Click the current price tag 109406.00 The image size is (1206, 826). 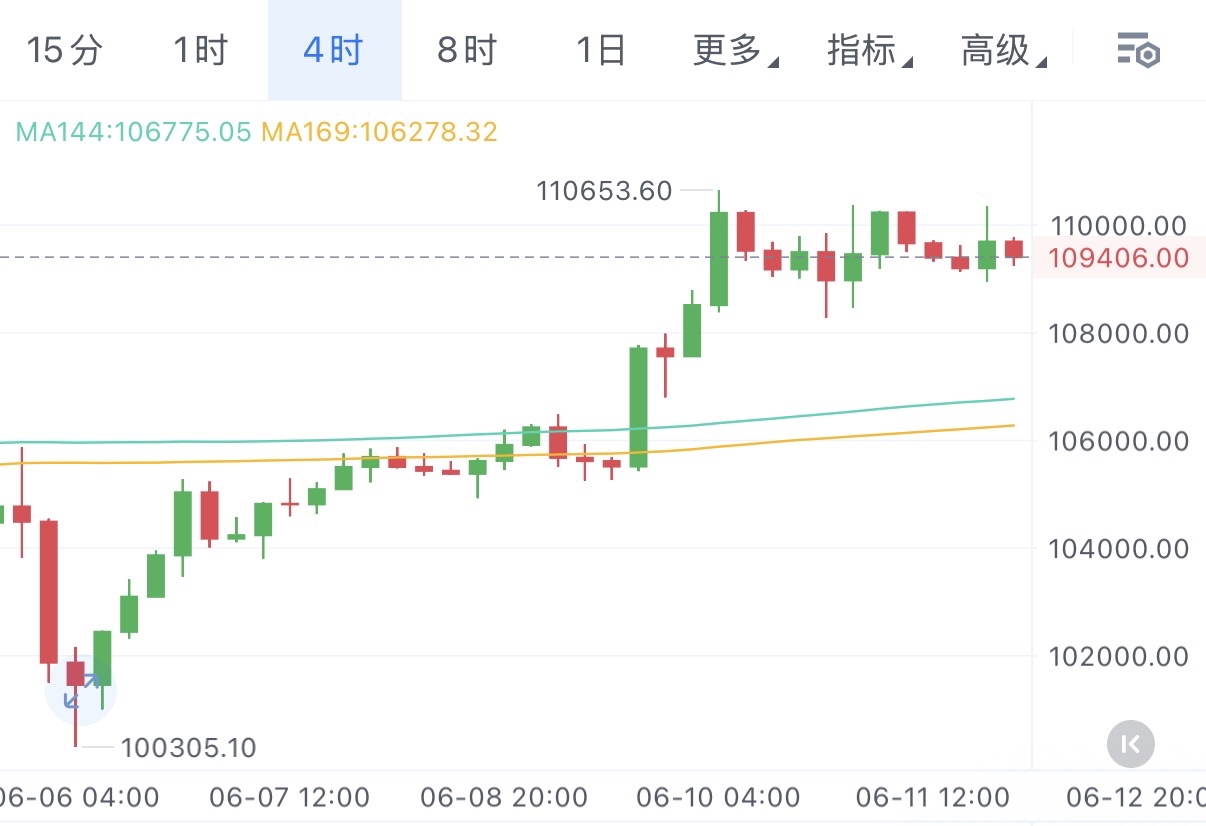(1118, 258)
